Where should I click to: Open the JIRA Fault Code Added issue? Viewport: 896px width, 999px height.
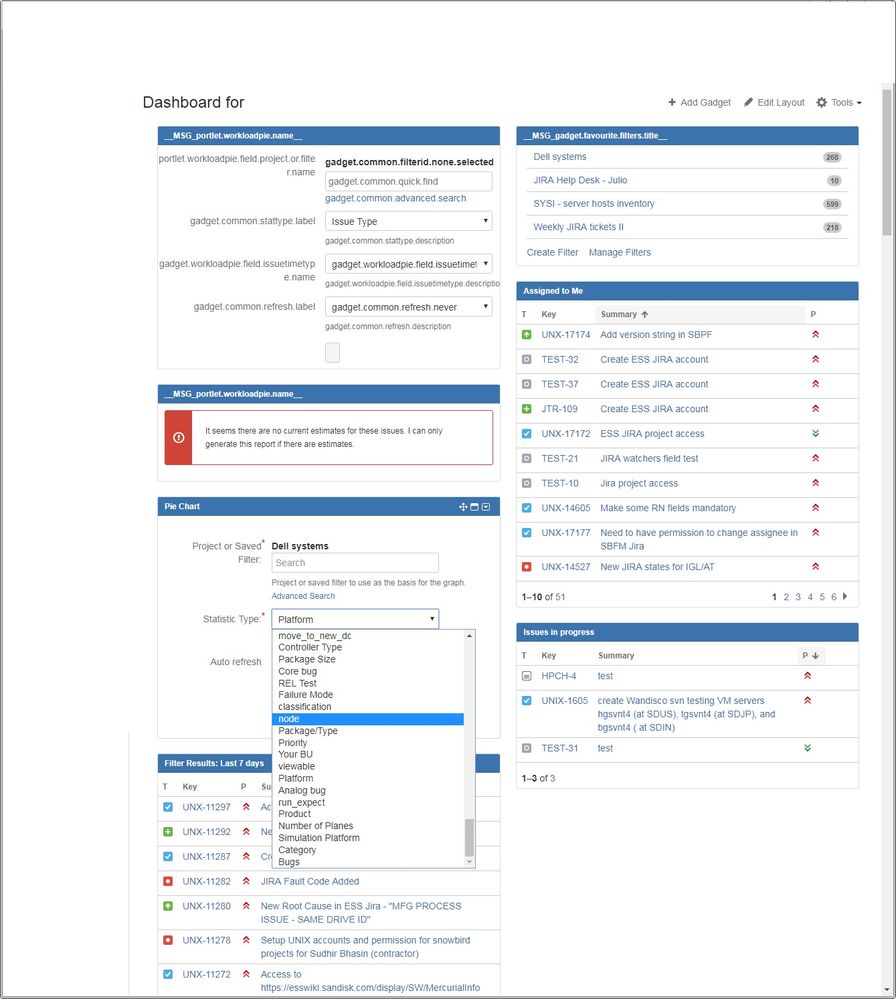tap(310, 881)
